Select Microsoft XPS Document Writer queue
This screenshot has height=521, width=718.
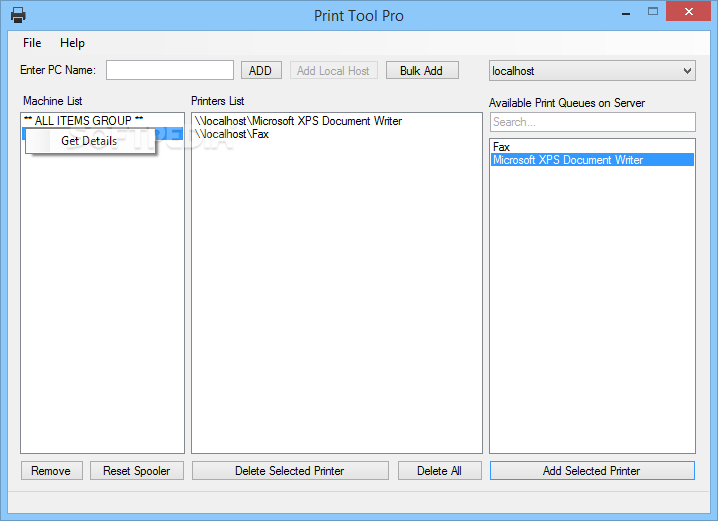click(x=592, y=160)
